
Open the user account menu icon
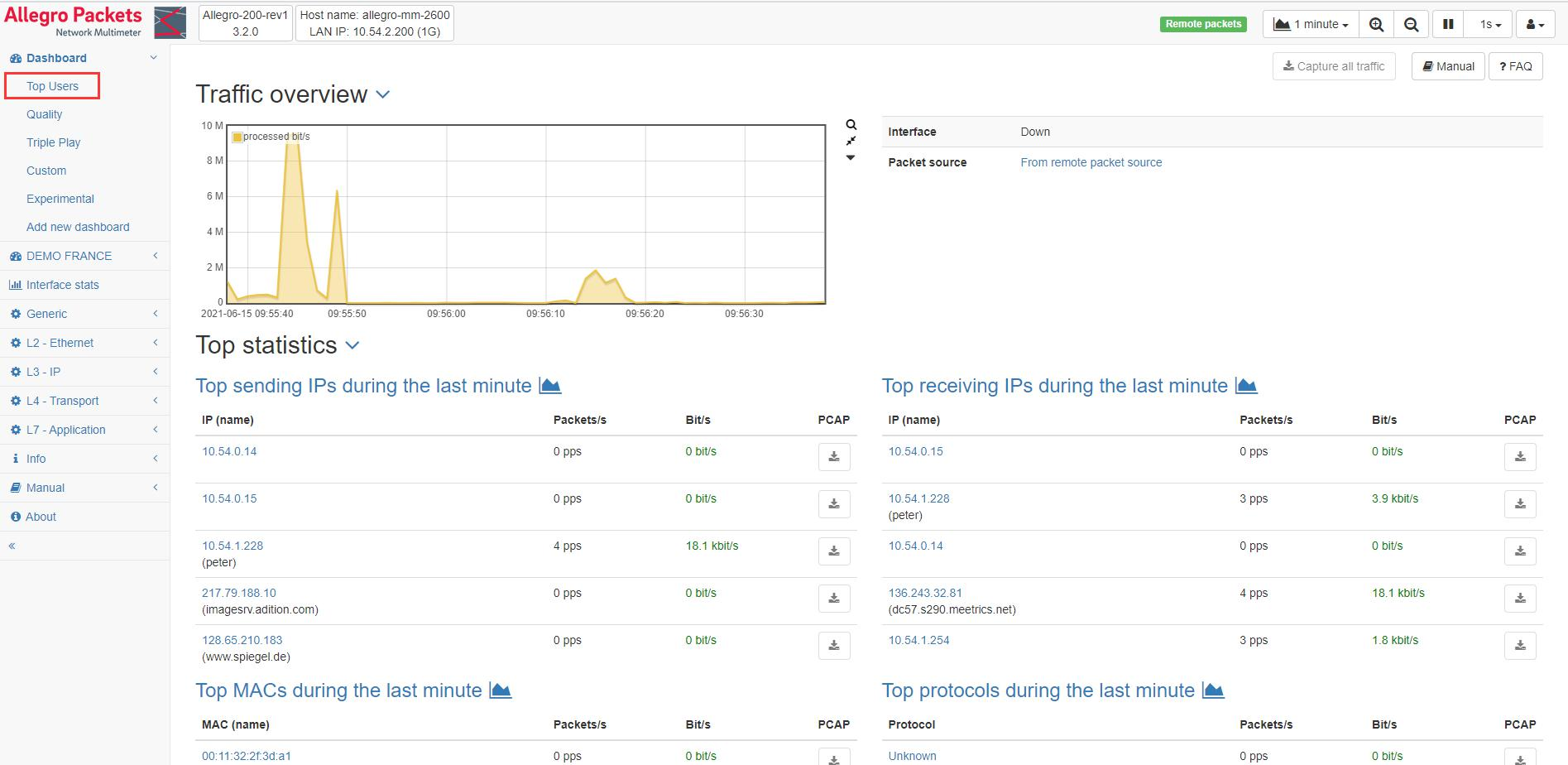(1534, 25)
